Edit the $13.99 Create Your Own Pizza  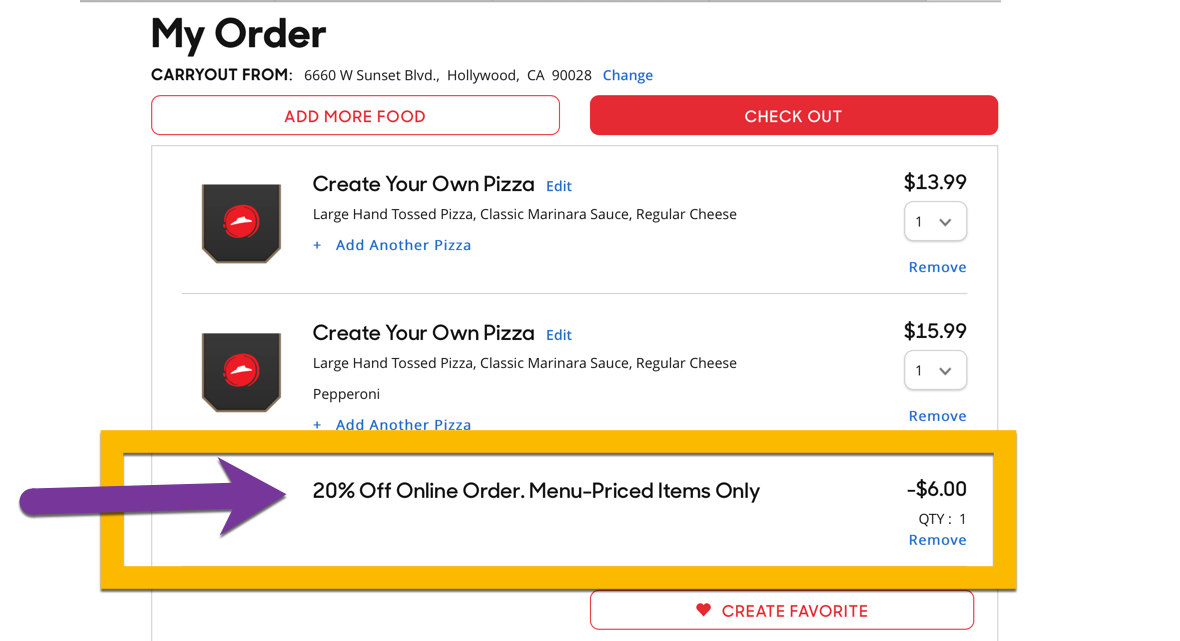coord(558,186)
